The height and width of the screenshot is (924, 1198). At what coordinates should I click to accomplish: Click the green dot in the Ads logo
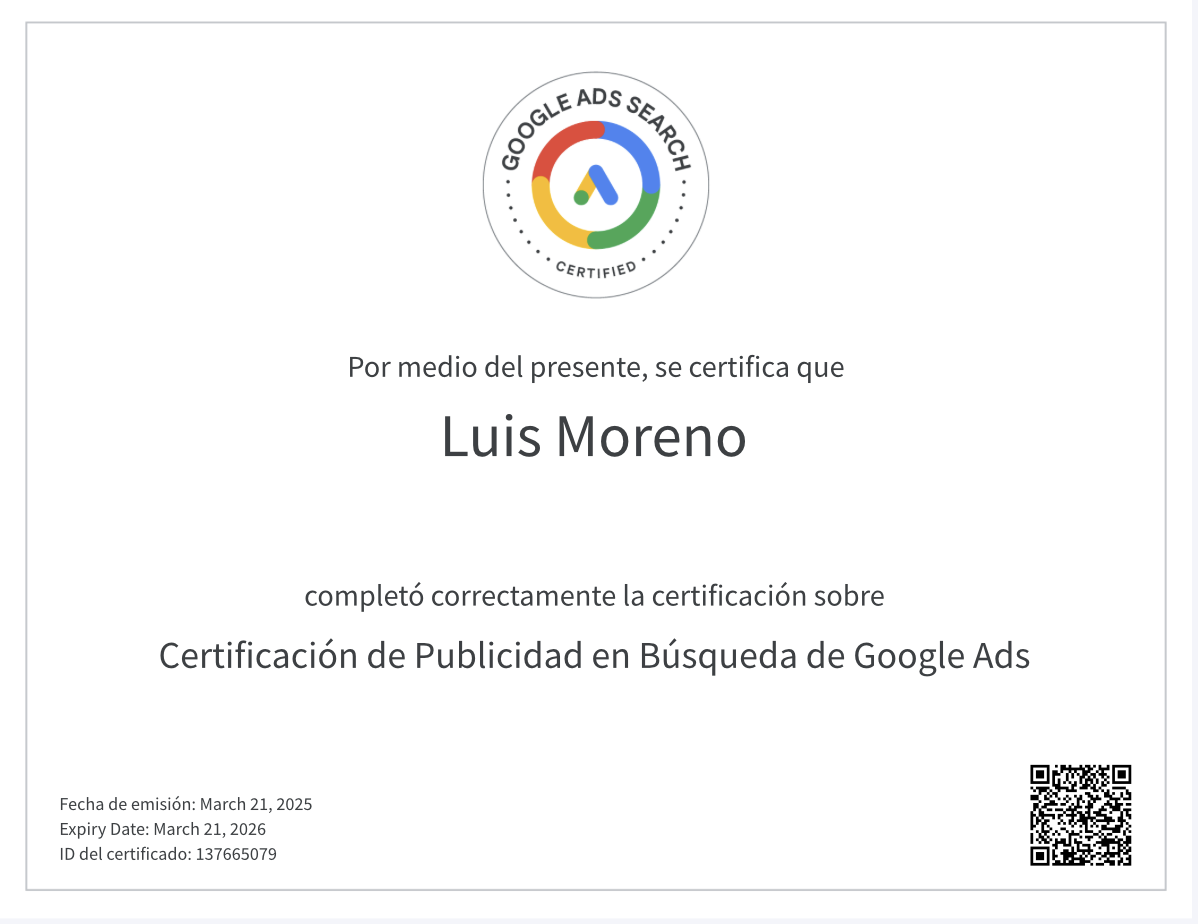click(x=581, y=197)
